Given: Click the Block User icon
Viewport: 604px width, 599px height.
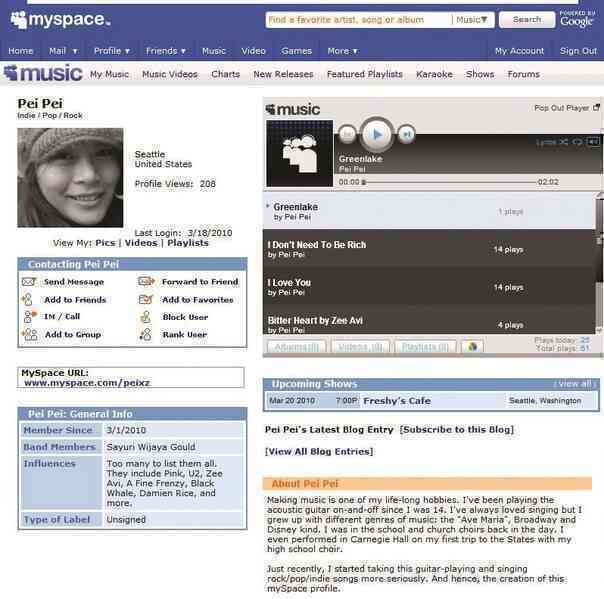Looking at the screenshot, I should (146, 317).
